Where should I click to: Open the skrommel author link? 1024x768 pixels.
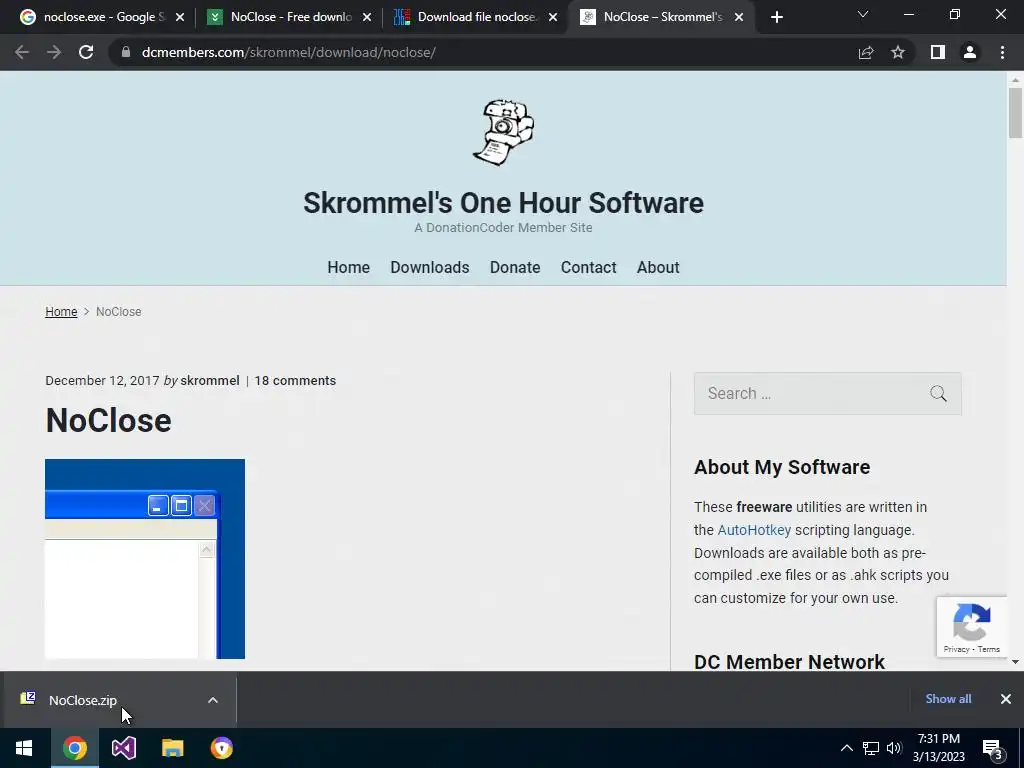pyautogui.click(x=210, y=381)
